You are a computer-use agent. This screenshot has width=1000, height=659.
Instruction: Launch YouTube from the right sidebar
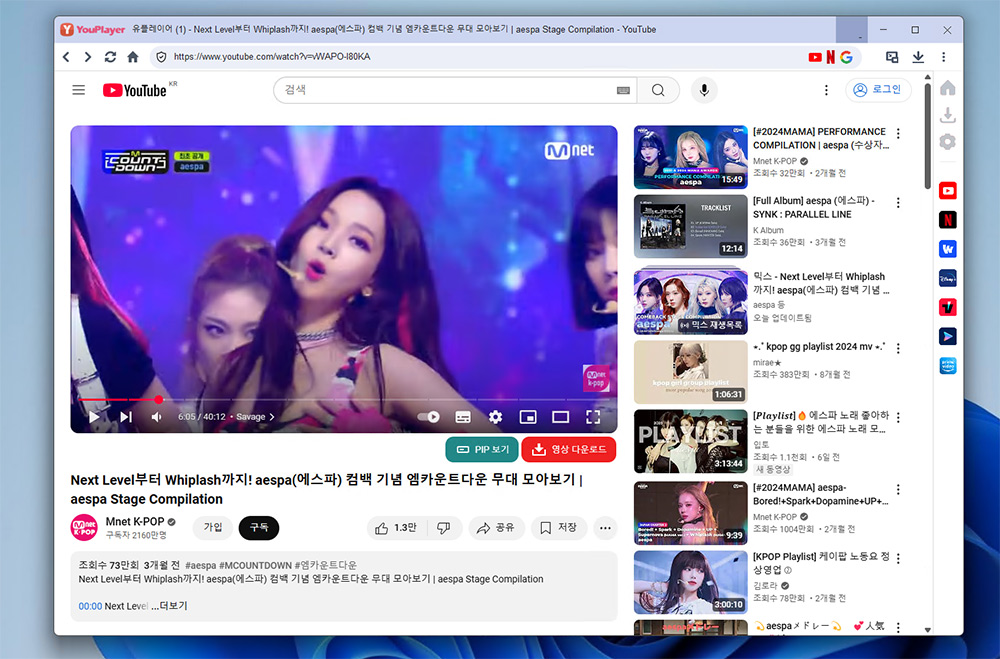(x=948, y=191)
